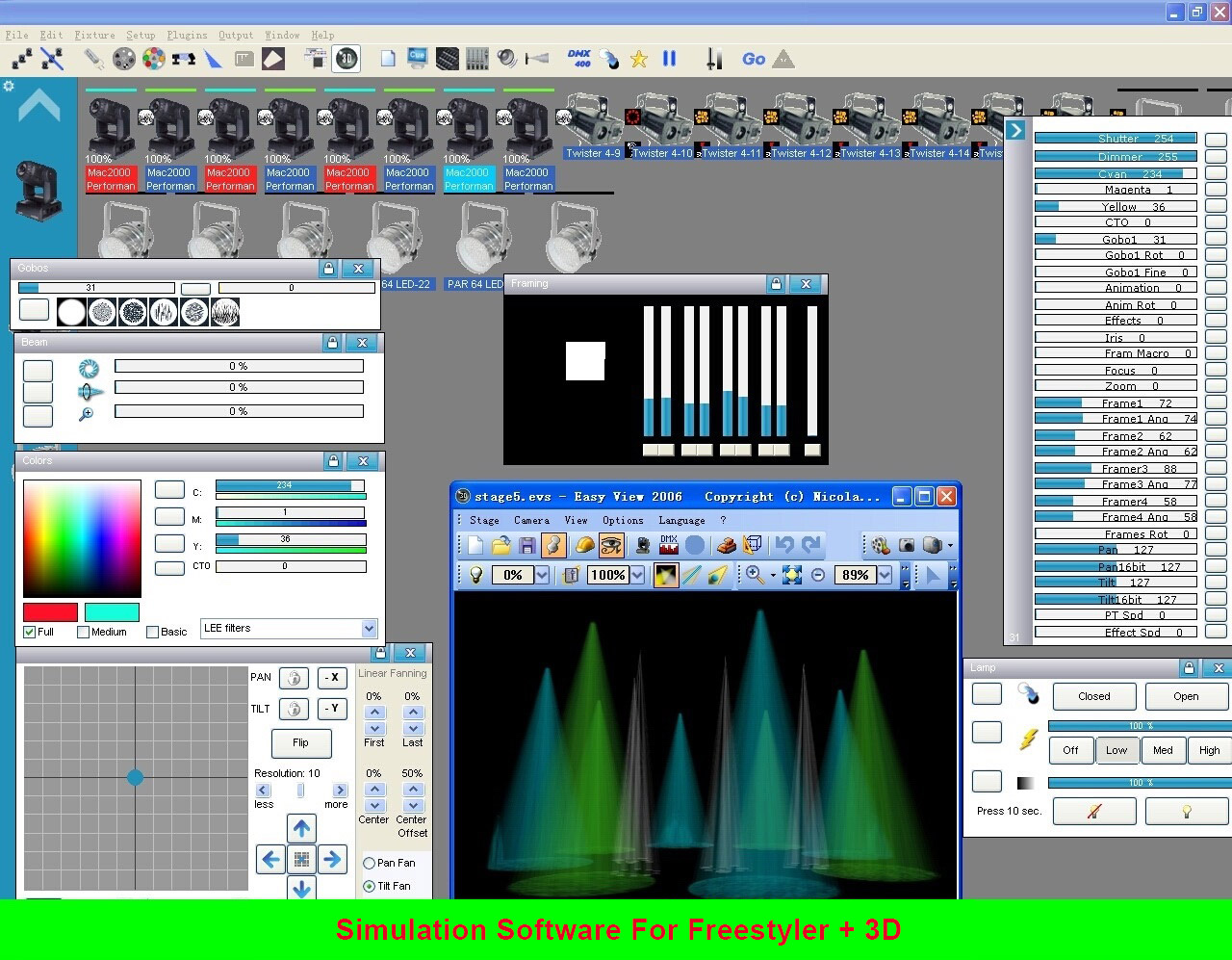
Task: Click the DMX 400 toolbar icon
Action: click(579, 59)
